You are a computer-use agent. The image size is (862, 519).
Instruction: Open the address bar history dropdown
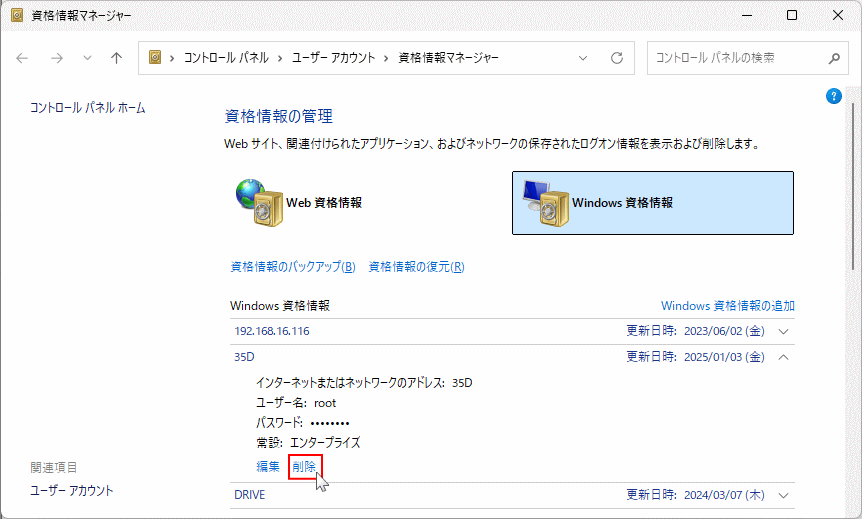pyautogui.click(x=583, y=58)
